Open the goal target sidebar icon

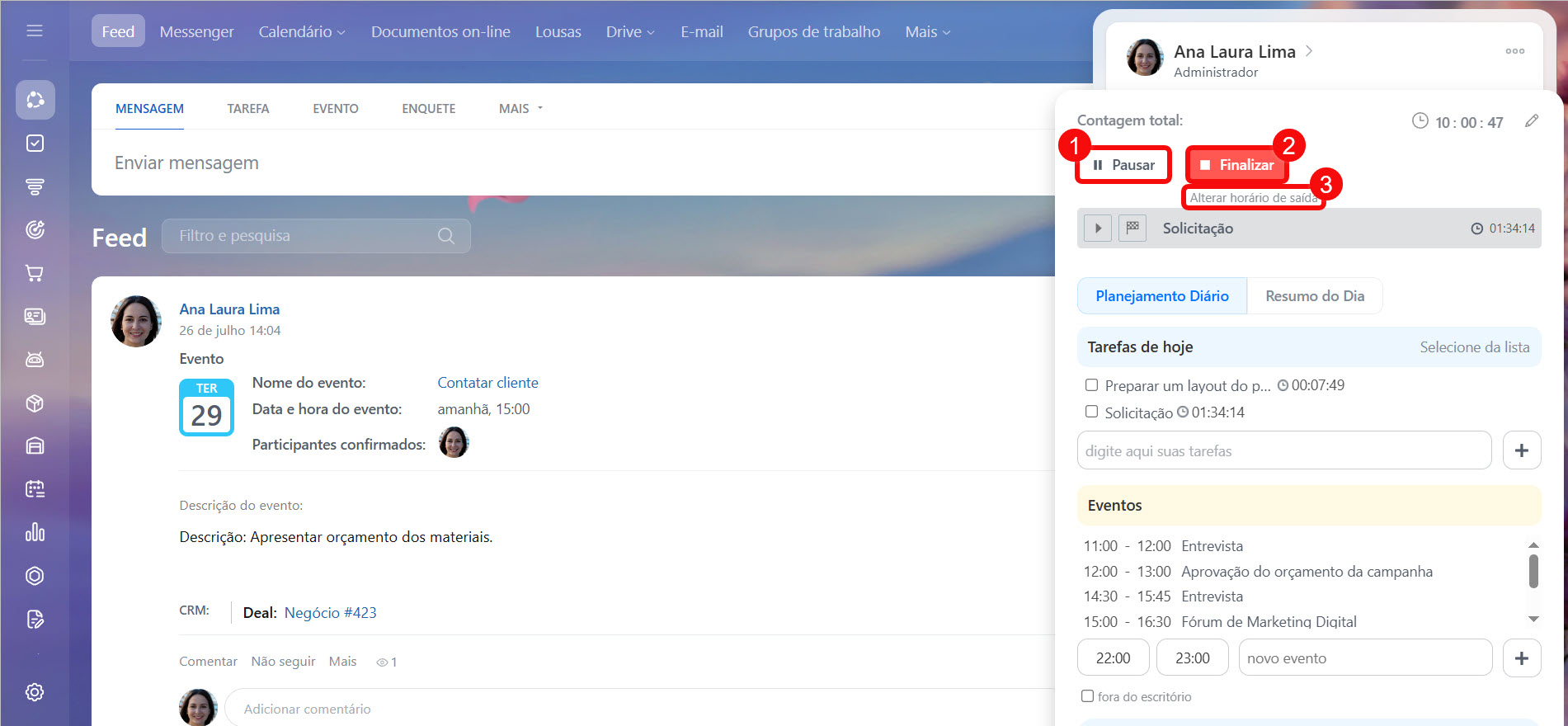tap(35, 229)
